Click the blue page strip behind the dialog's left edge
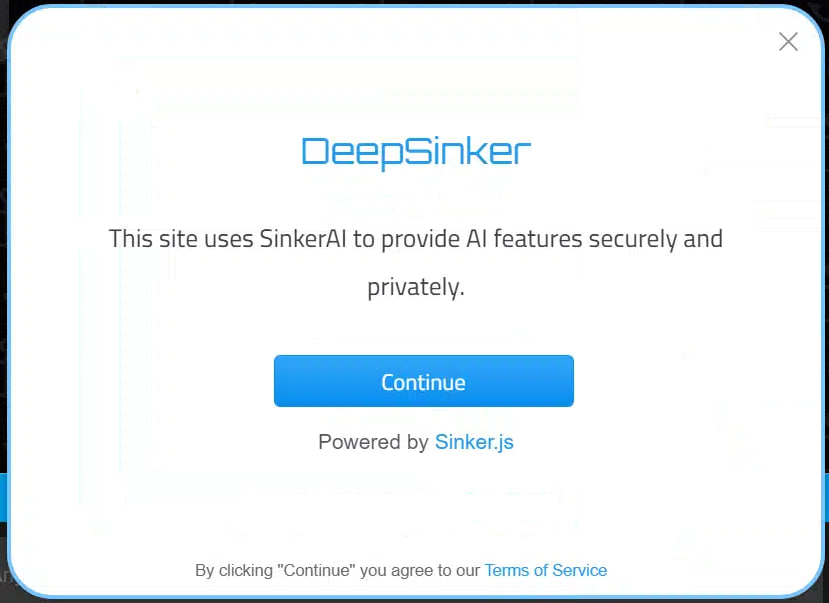The image size is (829, 603). tap(3, 497)
